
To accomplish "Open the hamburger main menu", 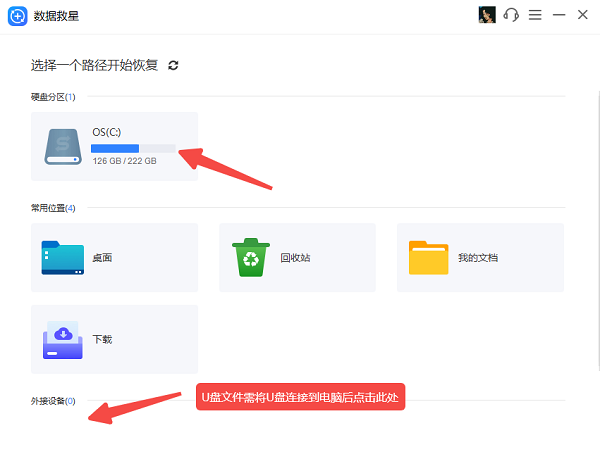I will coord(535,15).
